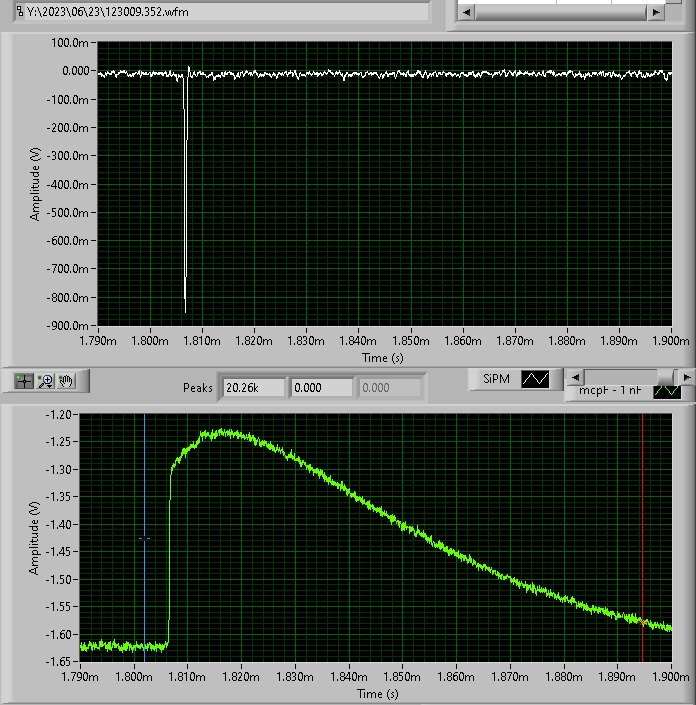Click the red cursor marker on waveform
This screenshot has width=696, height=705.
point(642,620)
